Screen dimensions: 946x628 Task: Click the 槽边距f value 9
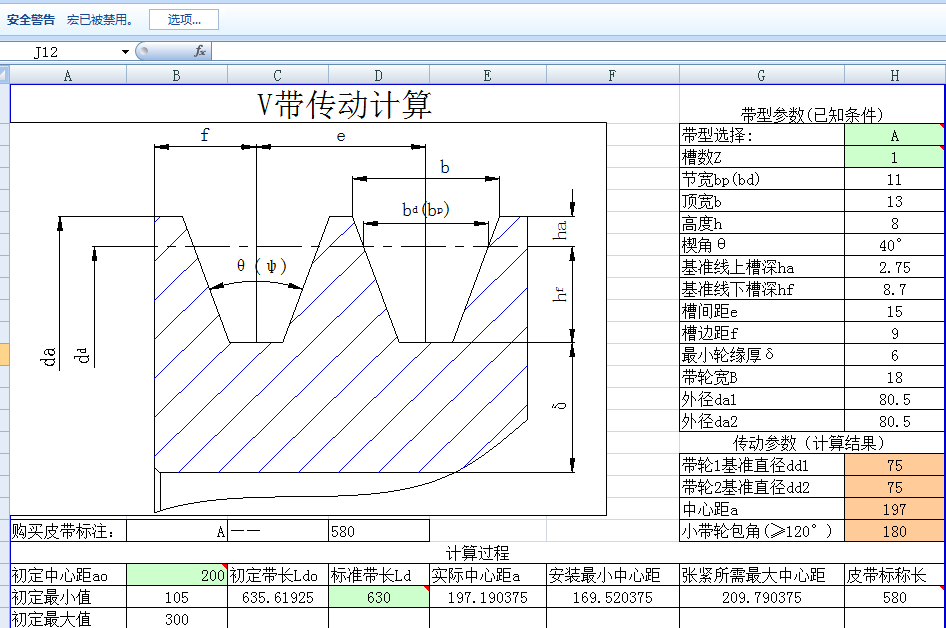895,334
